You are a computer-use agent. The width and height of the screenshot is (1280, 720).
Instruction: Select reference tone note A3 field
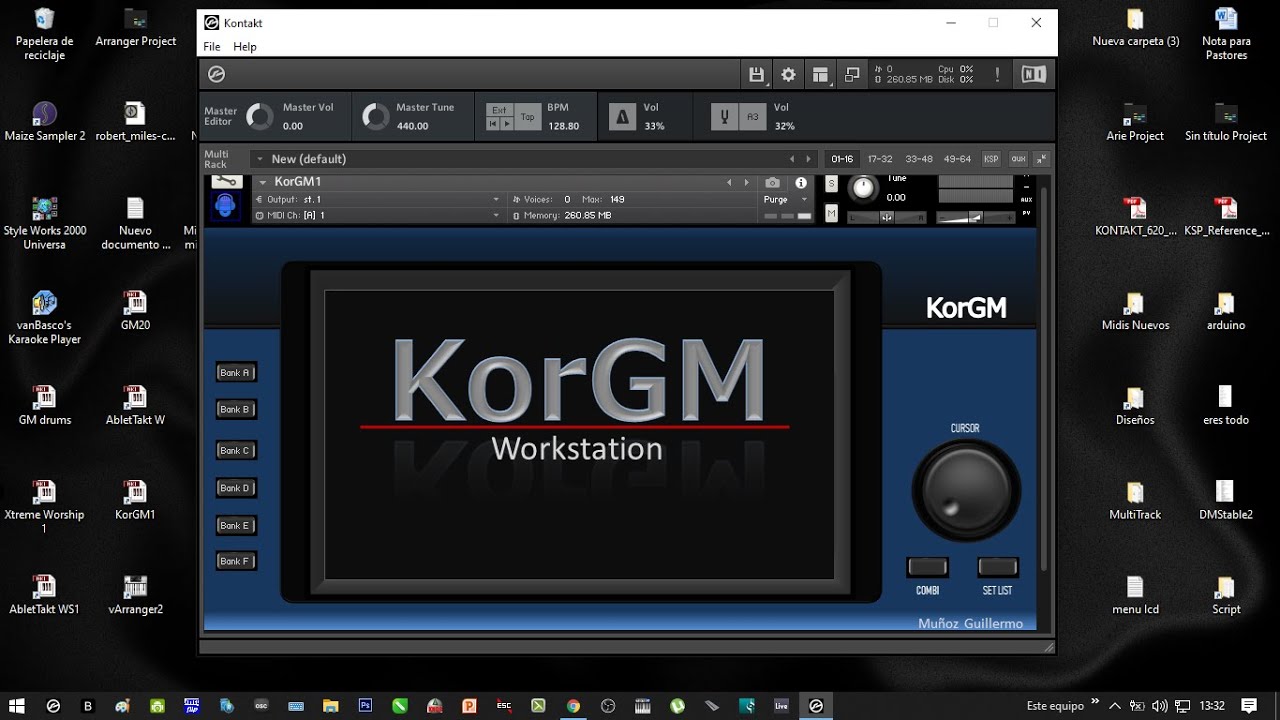coord(753,117)
